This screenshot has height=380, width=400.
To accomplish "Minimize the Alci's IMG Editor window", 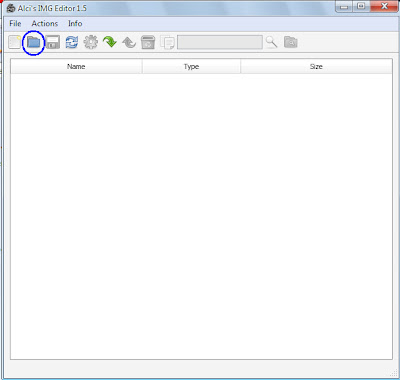I will 345,7.
